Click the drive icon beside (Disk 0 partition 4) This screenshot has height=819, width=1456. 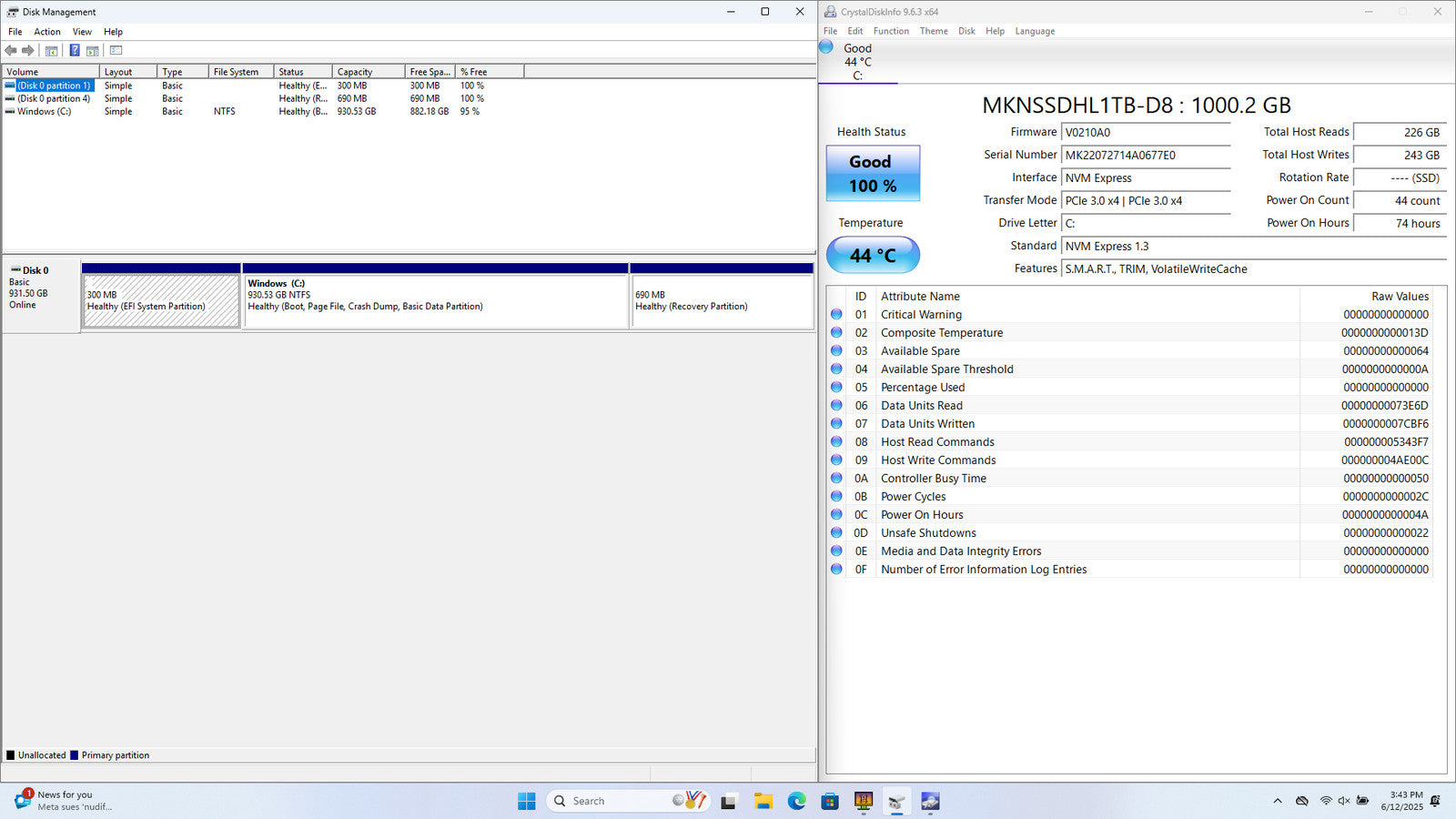pyautogui.click(x=10, y=98)
